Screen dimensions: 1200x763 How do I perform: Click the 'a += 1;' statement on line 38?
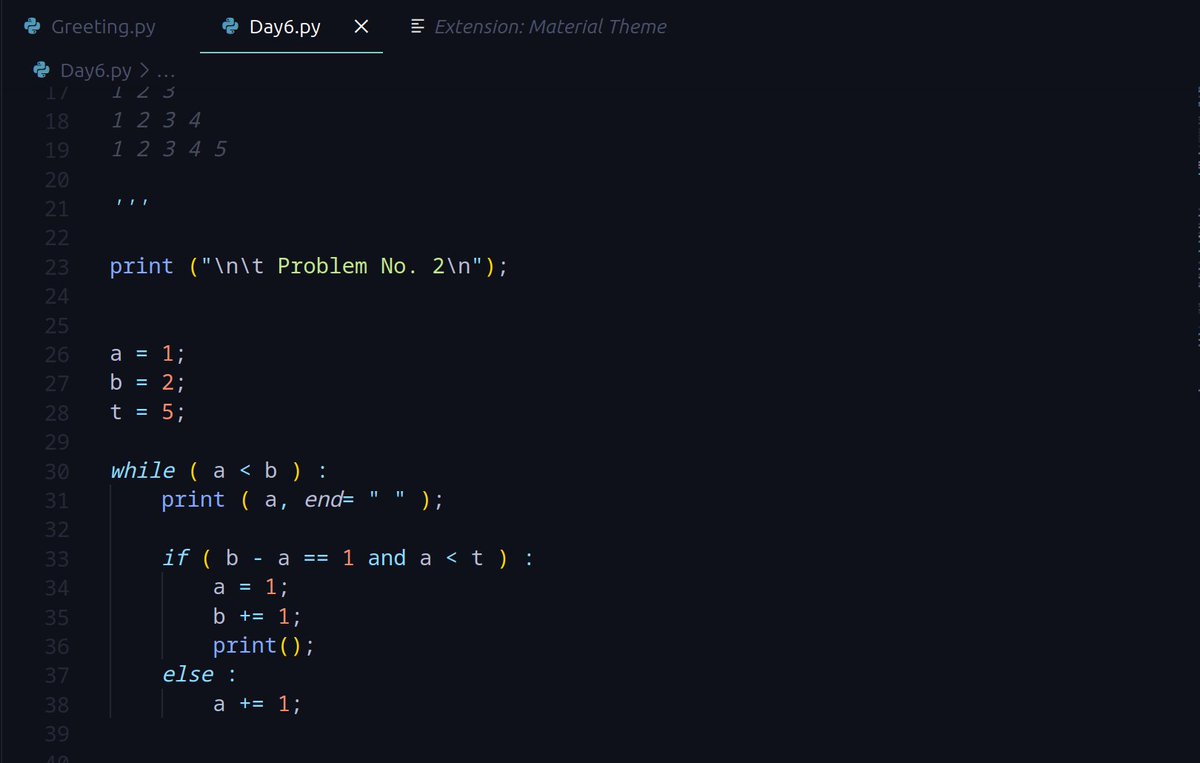257,704
